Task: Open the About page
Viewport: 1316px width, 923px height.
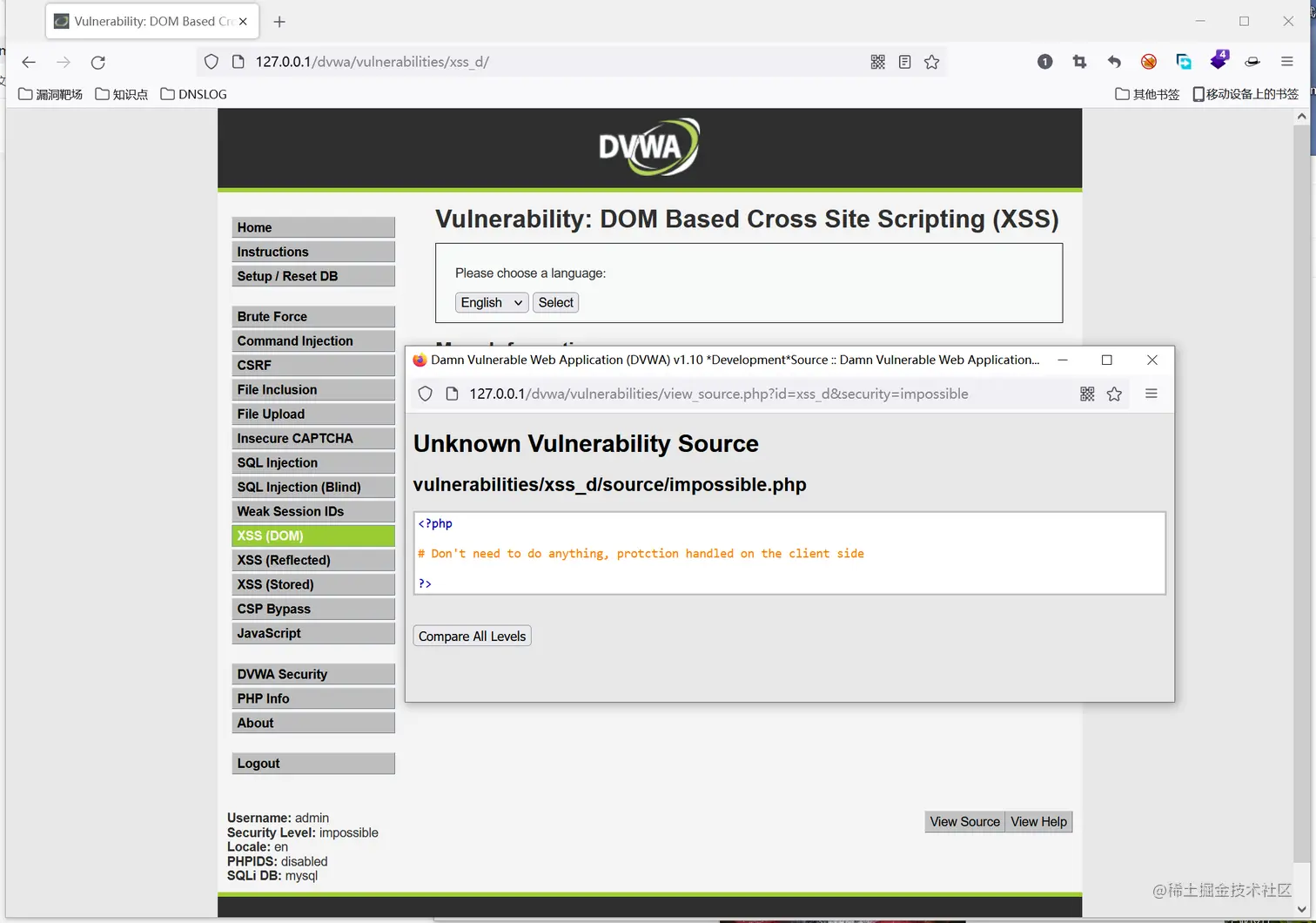Action: point(313,724)
